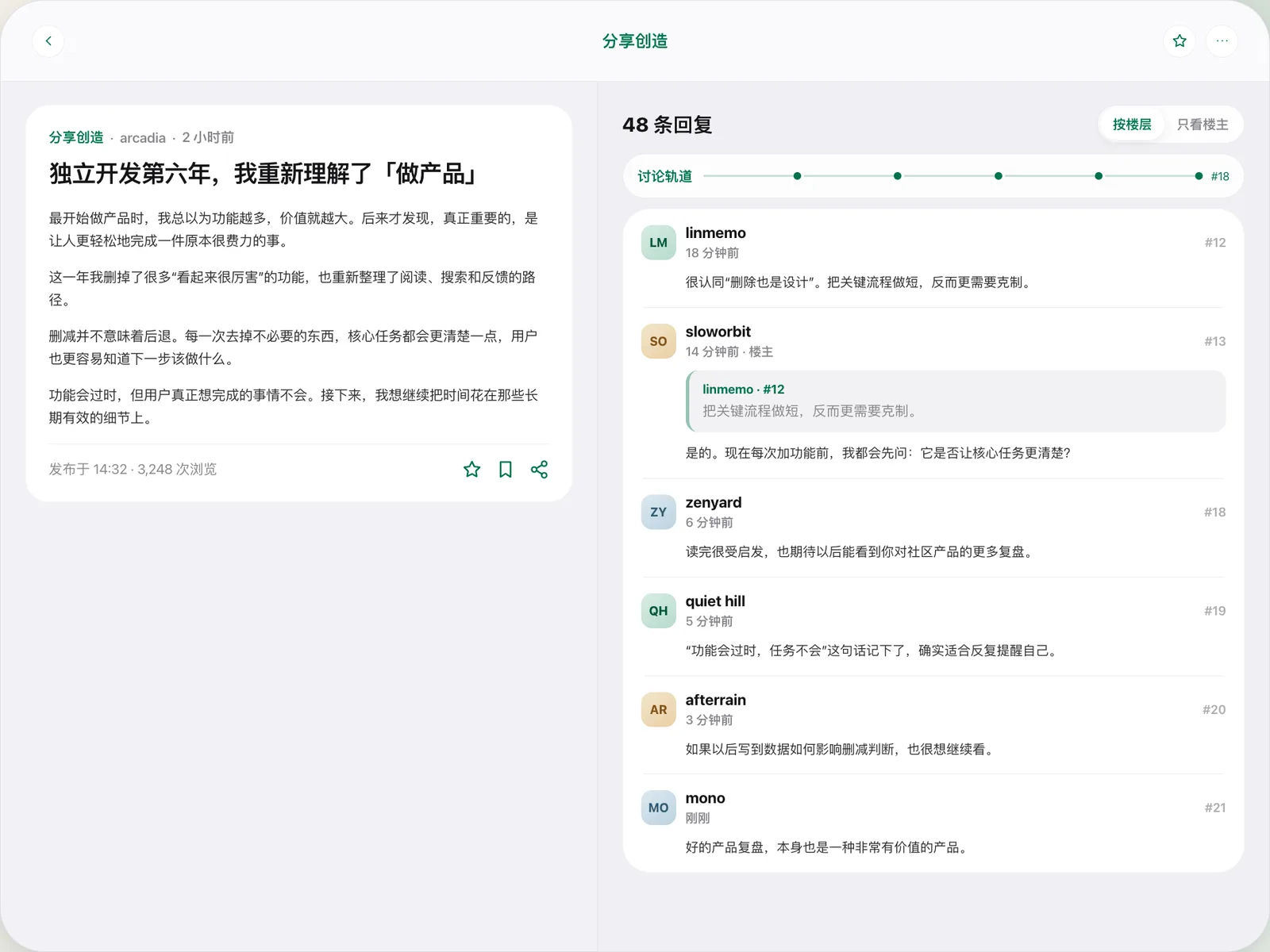Switch to 只看楼主 view
The height and width of the screenshot is (952, 1270).
[x=1202, y=125]
